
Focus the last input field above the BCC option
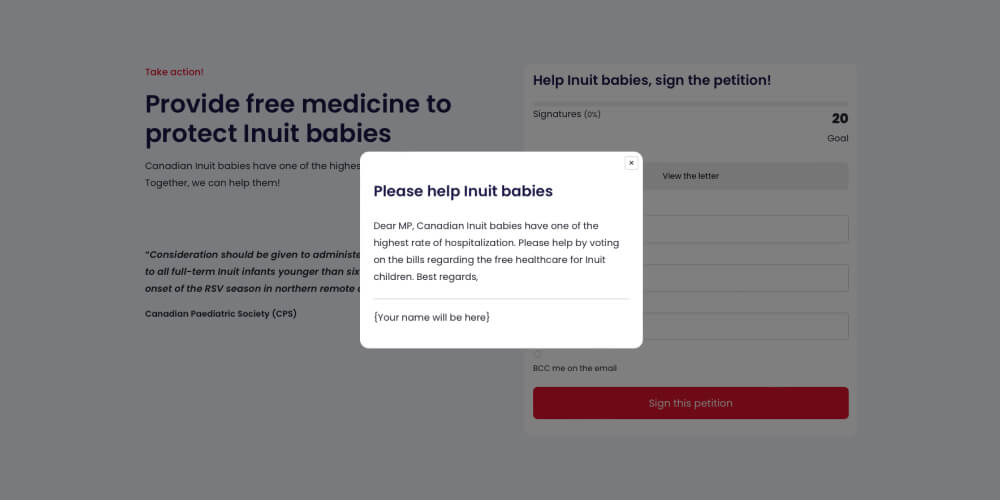point(745,326)
